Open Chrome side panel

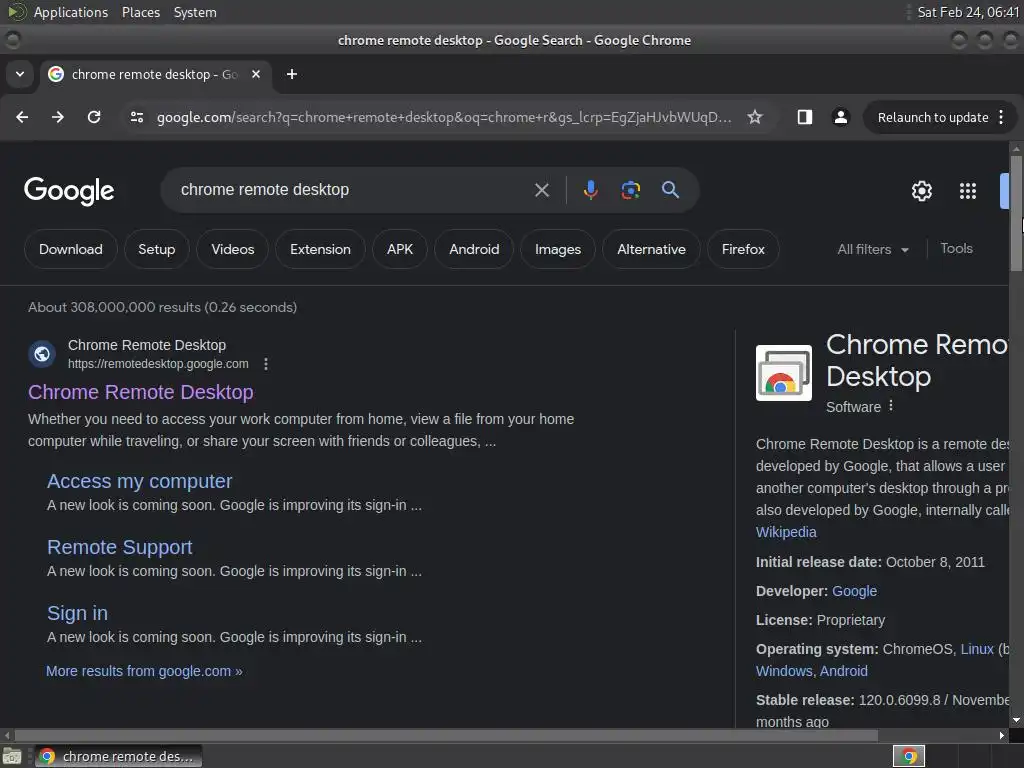point(805,117)
